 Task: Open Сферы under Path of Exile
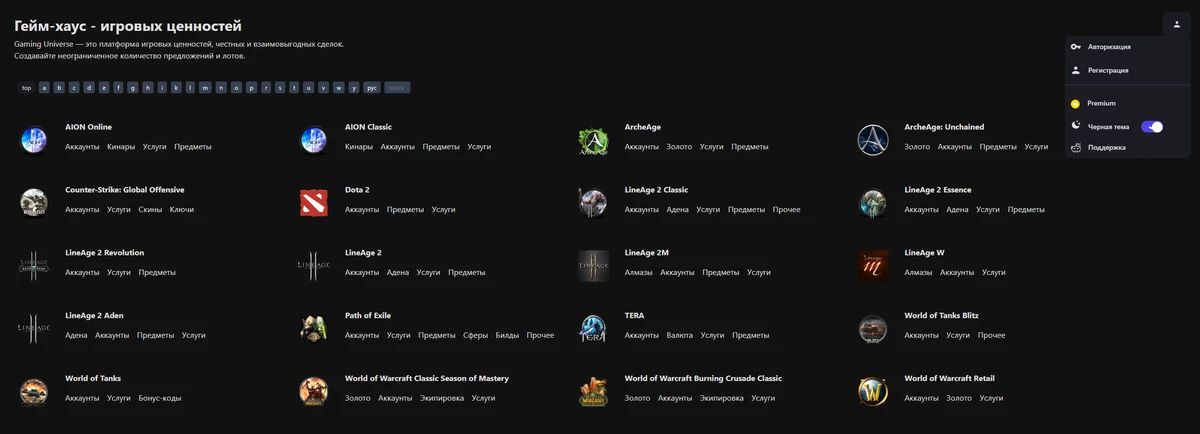[x=476, y=336]
